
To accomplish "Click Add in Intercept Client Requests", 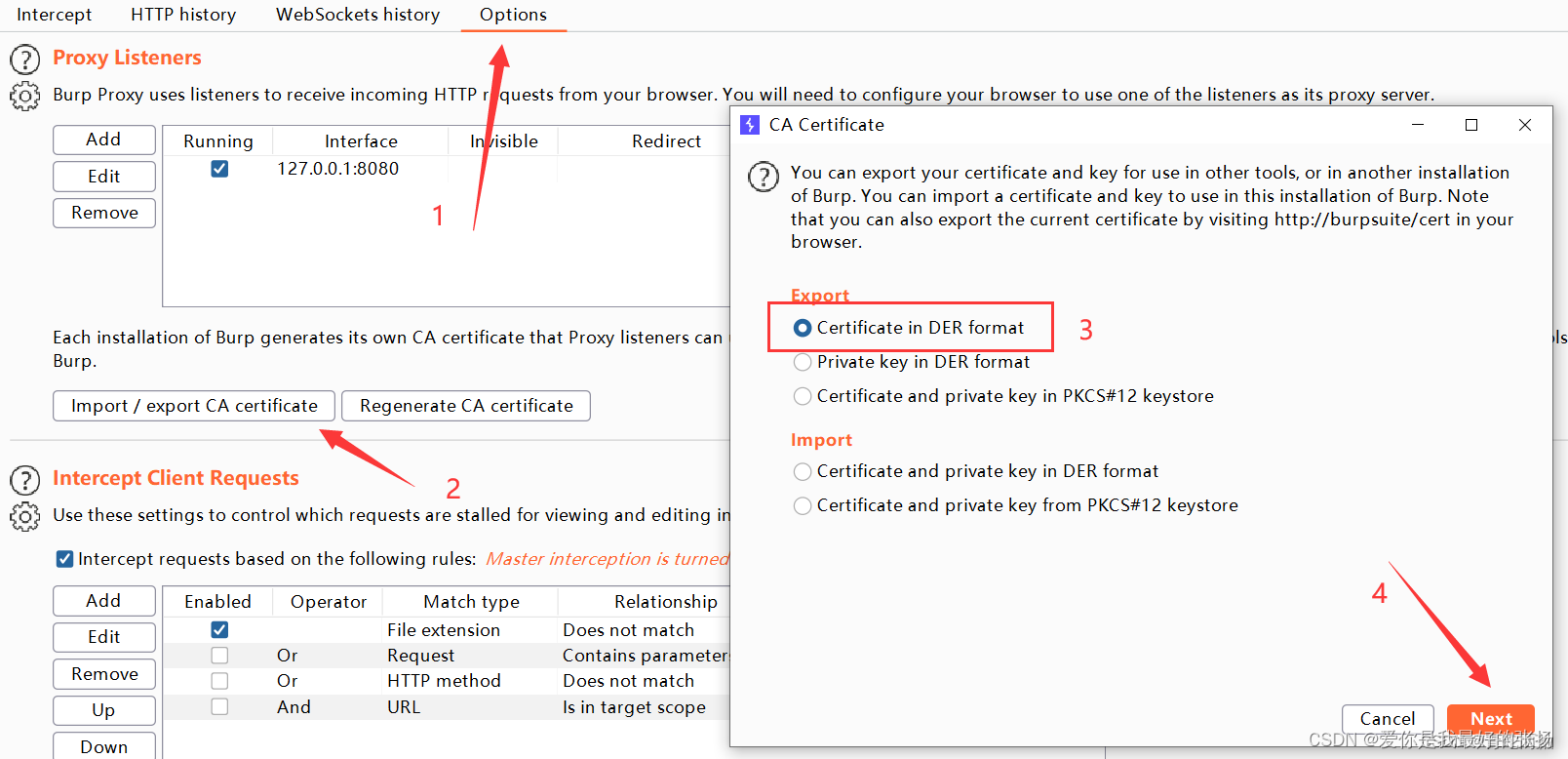I will [104, 601].
